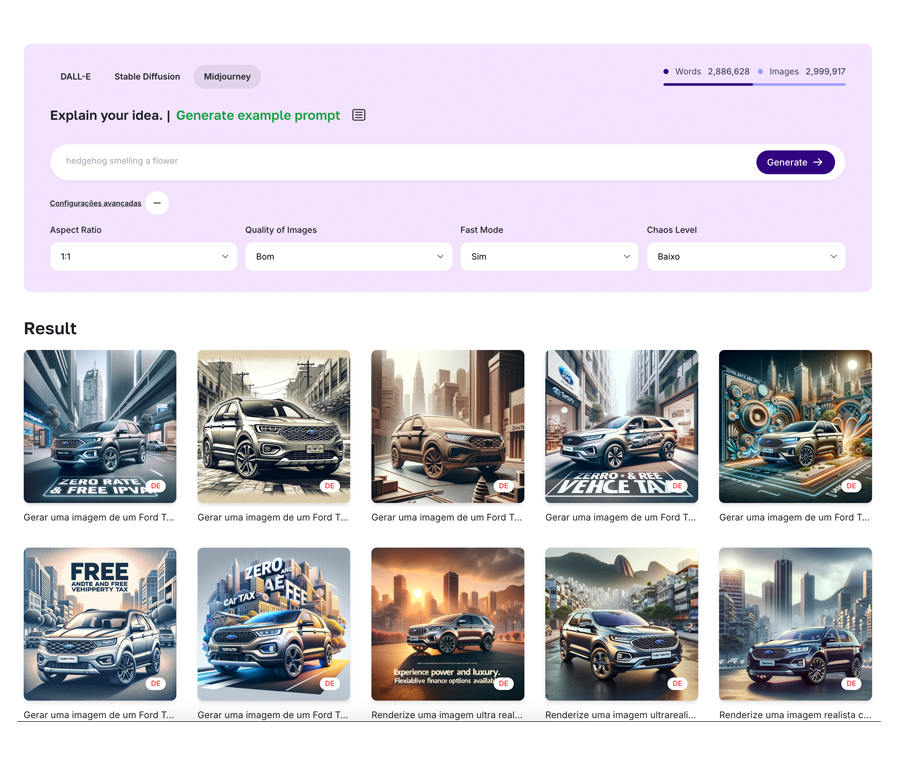
Task: Switch to the Stable Diffusion tab
Action: pyautogui.click(x=147, y=77)
